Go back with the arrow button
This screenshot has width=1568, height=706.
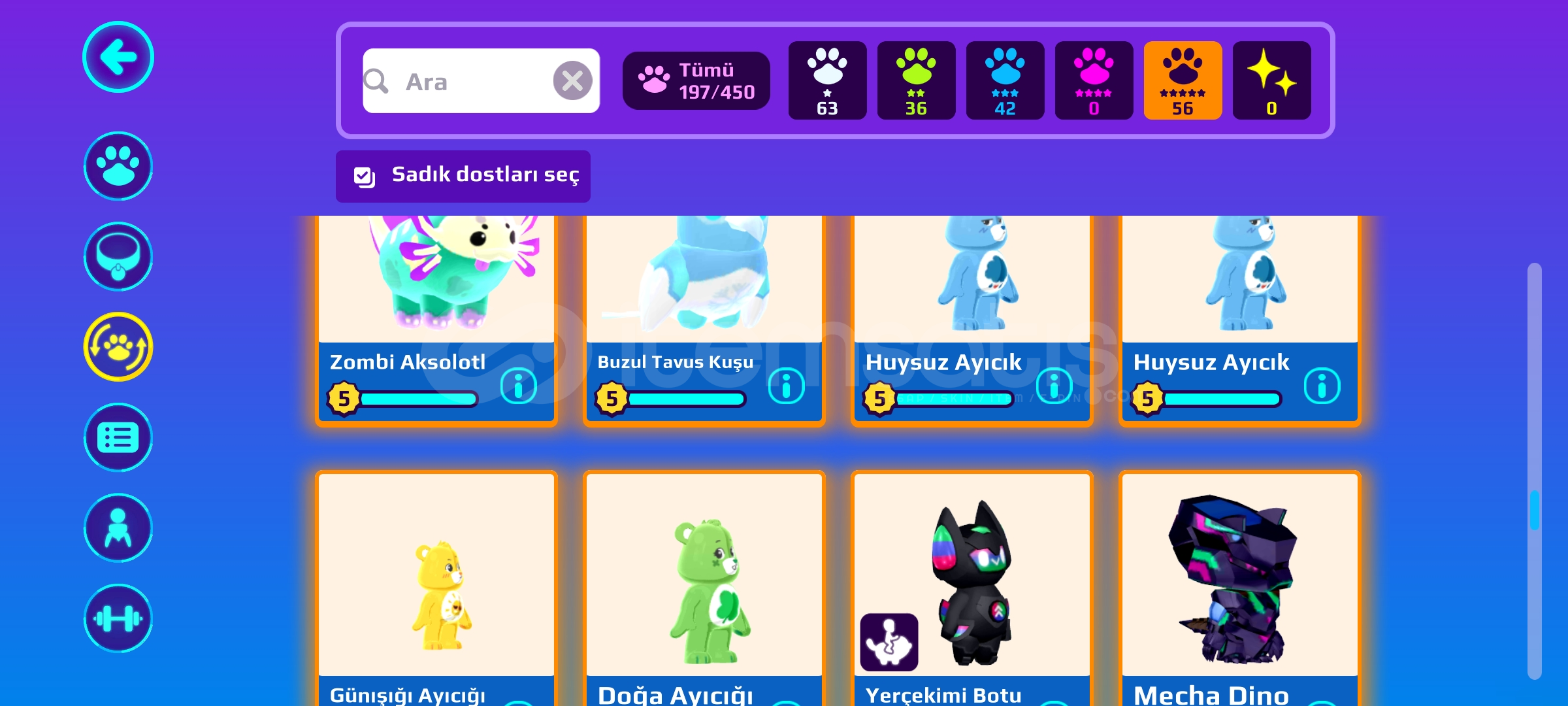pos(118,57)
